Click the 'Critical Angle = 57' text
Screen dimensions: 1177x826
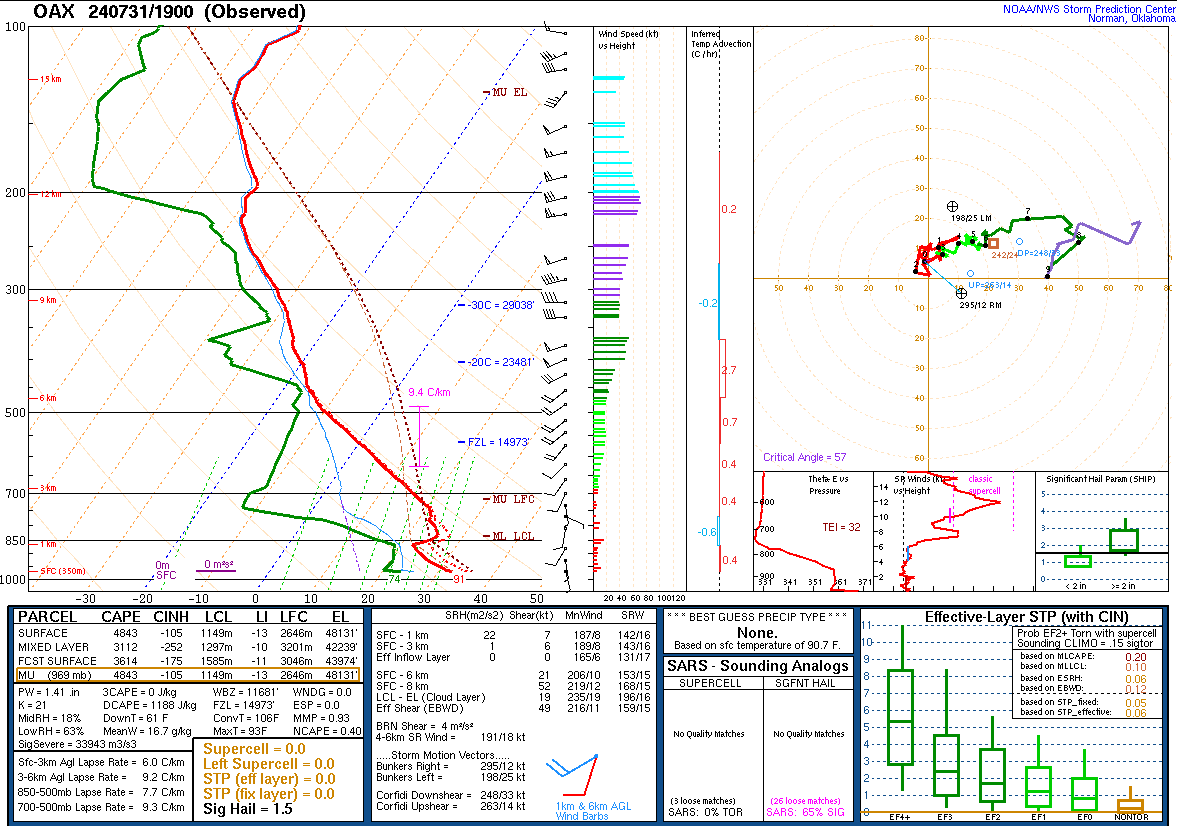pos(805,457)
